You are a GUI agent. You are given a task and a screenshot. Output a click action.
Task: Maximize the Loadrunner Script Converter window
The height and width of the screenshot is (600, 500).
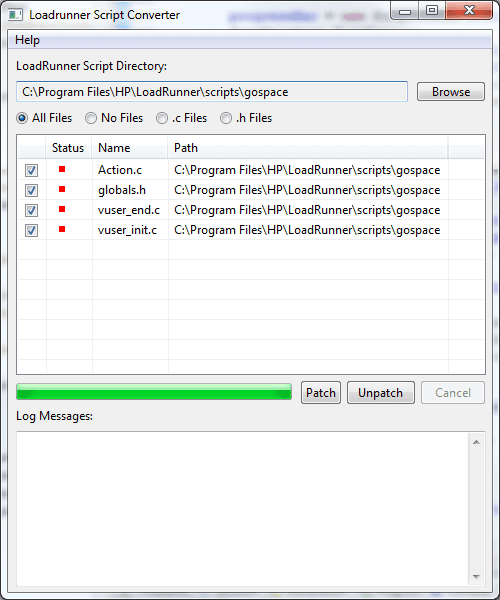coord(432,10)
